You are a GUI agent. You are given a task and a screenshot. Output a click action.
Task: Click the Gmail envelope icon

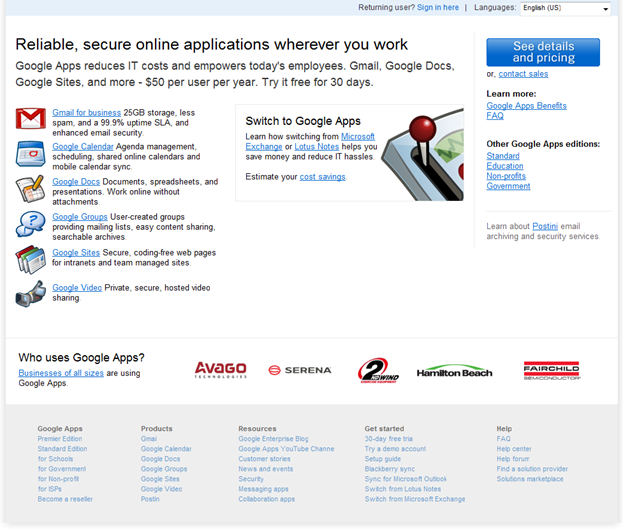coord(31,118)
